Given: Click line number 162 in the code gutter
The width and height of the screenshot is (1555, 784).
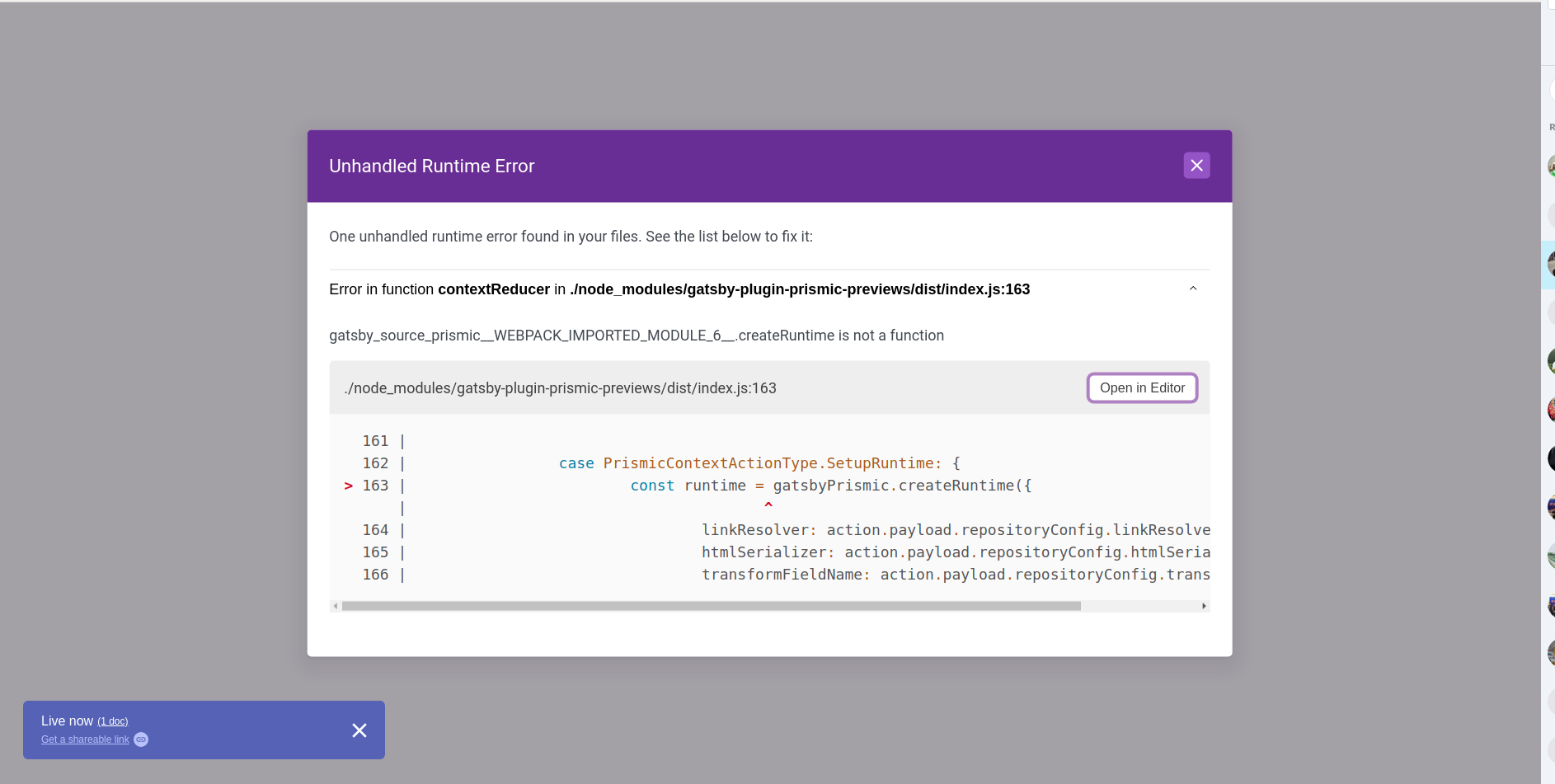Looking at the screenshot, I should (375, 463).
